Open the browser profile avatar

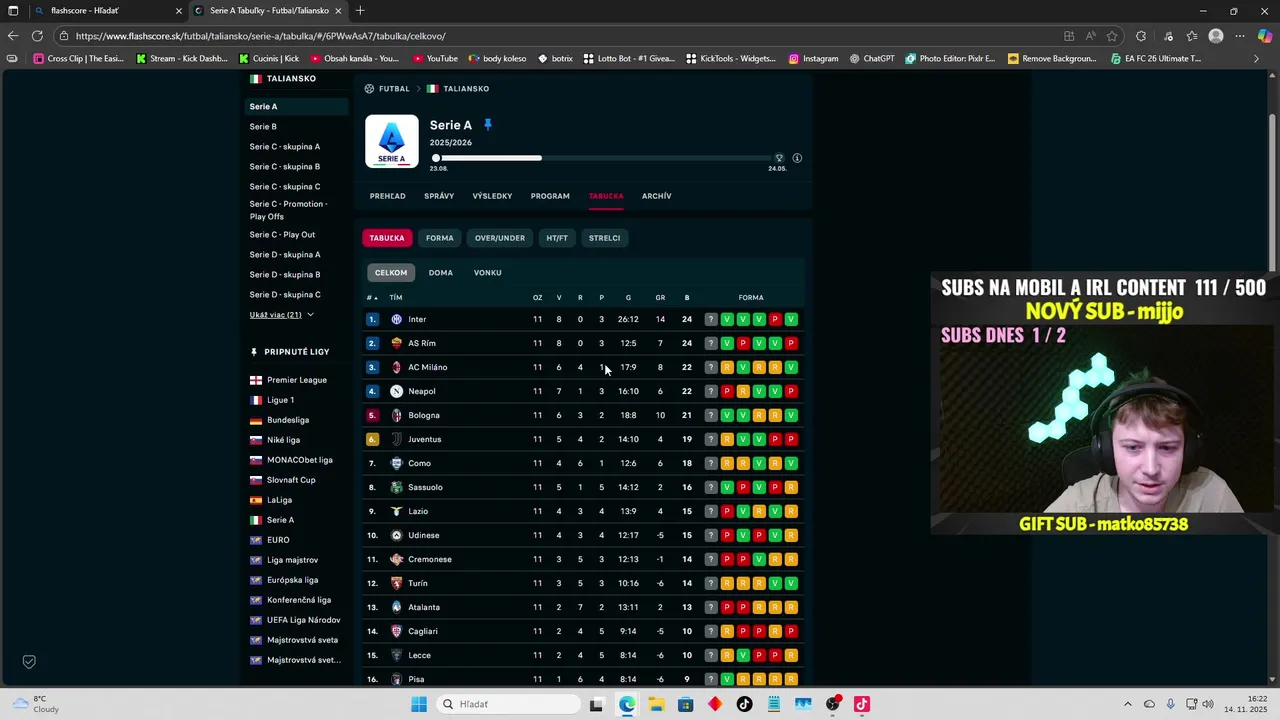pos(1216,36)
